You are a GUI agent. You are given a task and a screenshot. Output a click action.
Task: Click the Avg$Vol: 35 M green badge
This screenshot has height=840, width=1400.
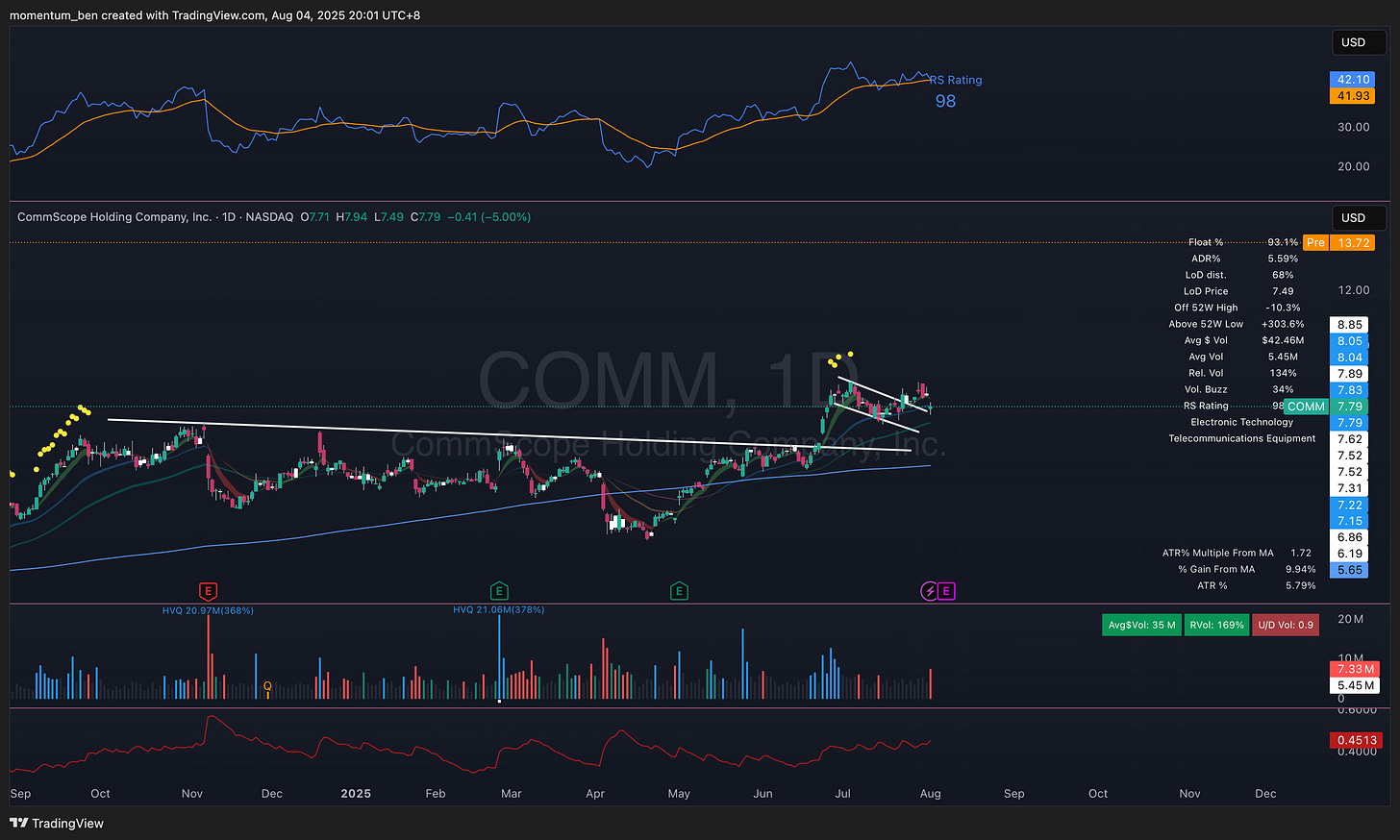pyautogui.click(x=1141, y=625)
